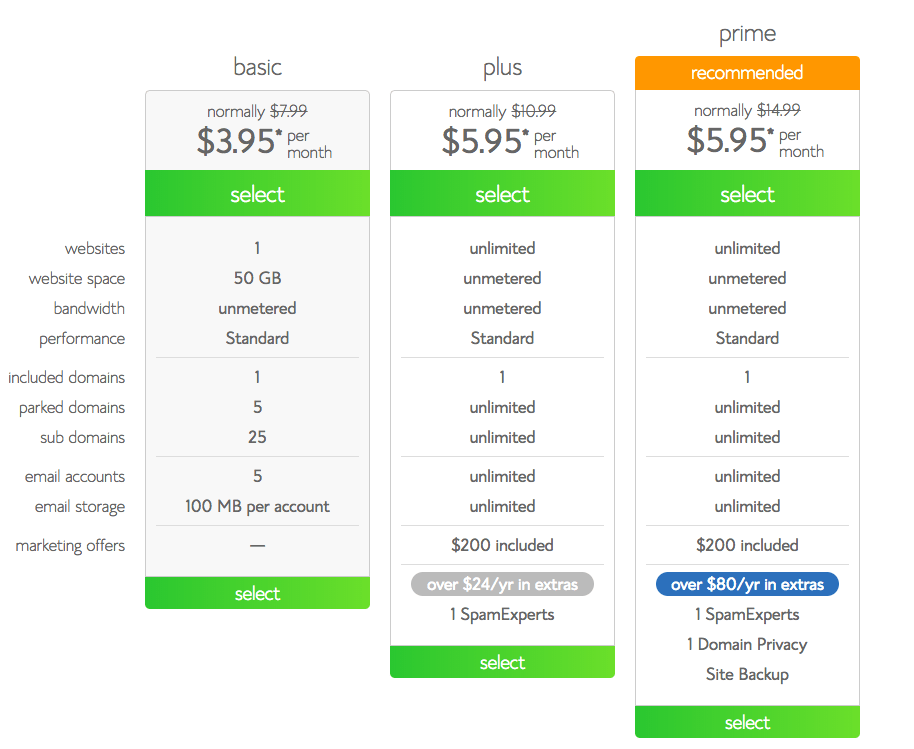Click 1 SpamExperts under plus plan
The image size is (914, 749).
[502, 614]
